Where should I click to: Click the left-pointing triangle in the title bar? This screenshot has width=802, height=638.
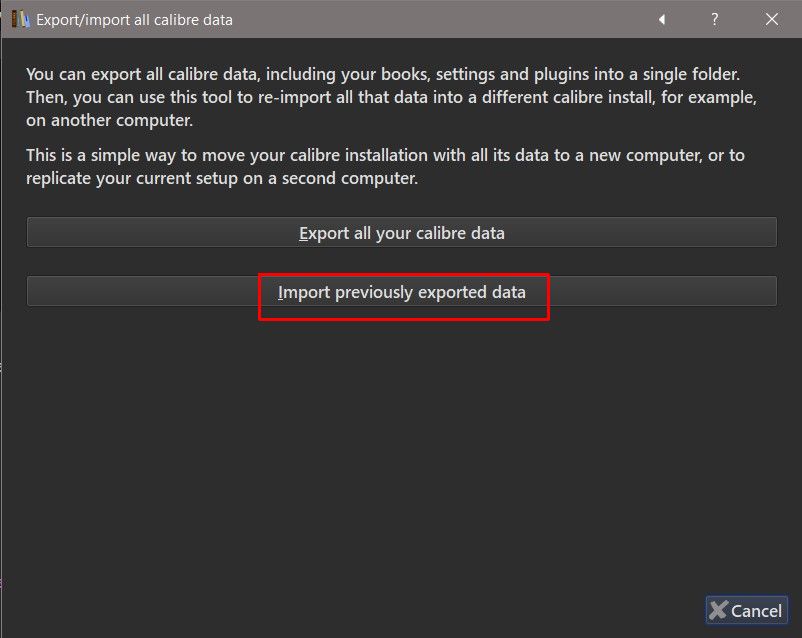(661, 19)
